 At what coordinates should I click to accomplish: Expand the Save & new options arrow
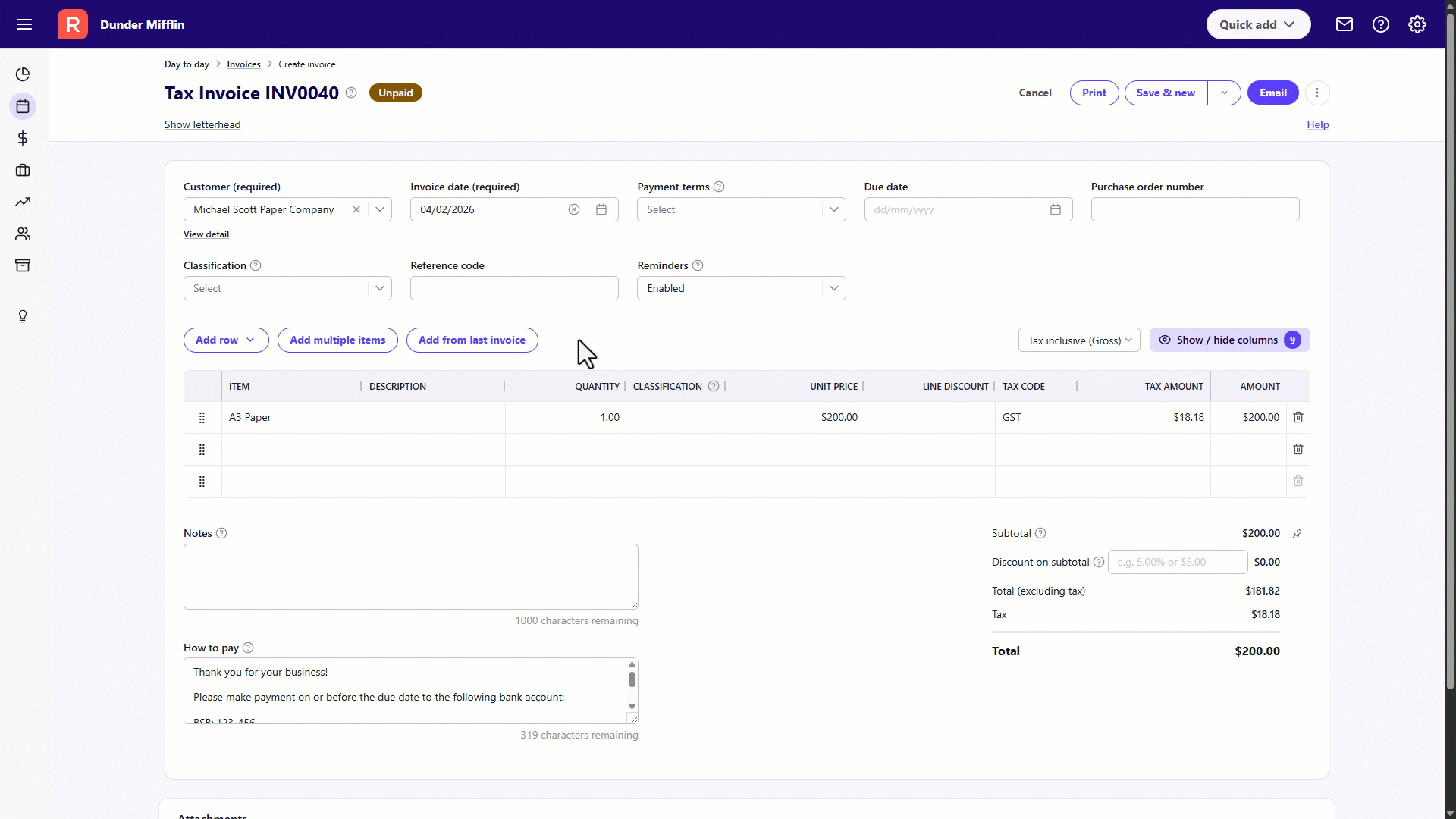coord(1224,93)
